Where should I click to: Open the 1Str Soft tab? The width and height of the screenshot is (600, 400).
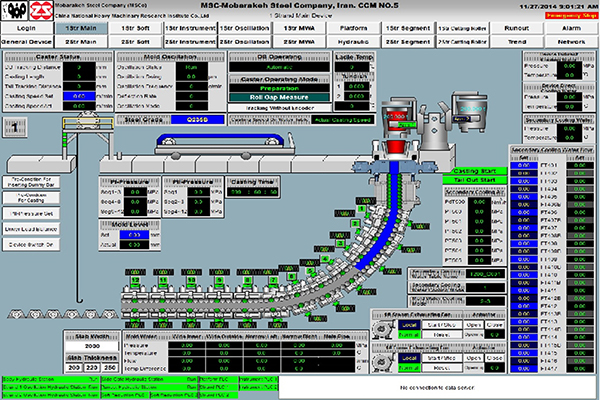(135, 28)
